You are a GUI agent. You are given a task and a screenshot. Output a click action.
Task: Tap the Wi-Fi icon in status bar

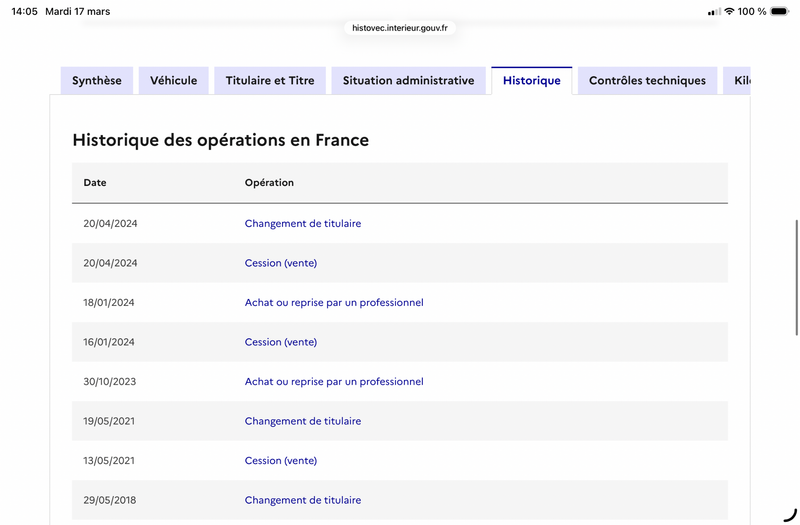[729, 11]
